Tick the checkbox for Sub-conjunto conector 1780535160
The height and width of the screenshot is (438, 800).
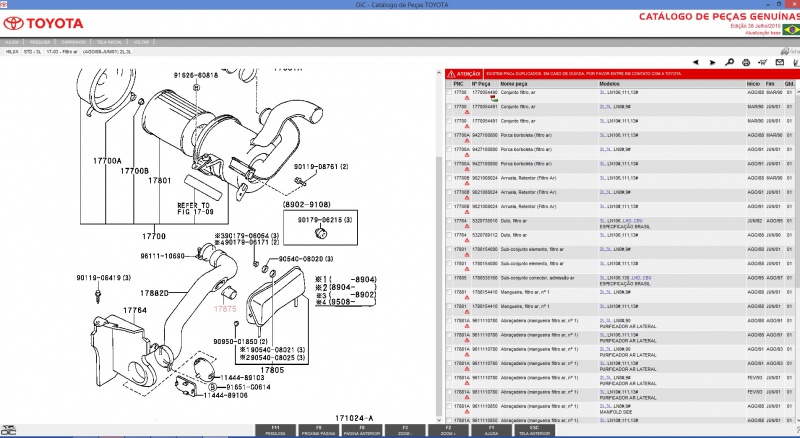449,279
